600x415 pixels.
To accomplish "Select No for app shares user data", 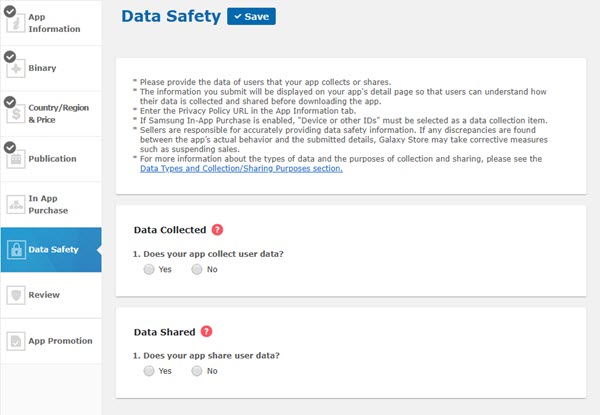I will (197, 371).
